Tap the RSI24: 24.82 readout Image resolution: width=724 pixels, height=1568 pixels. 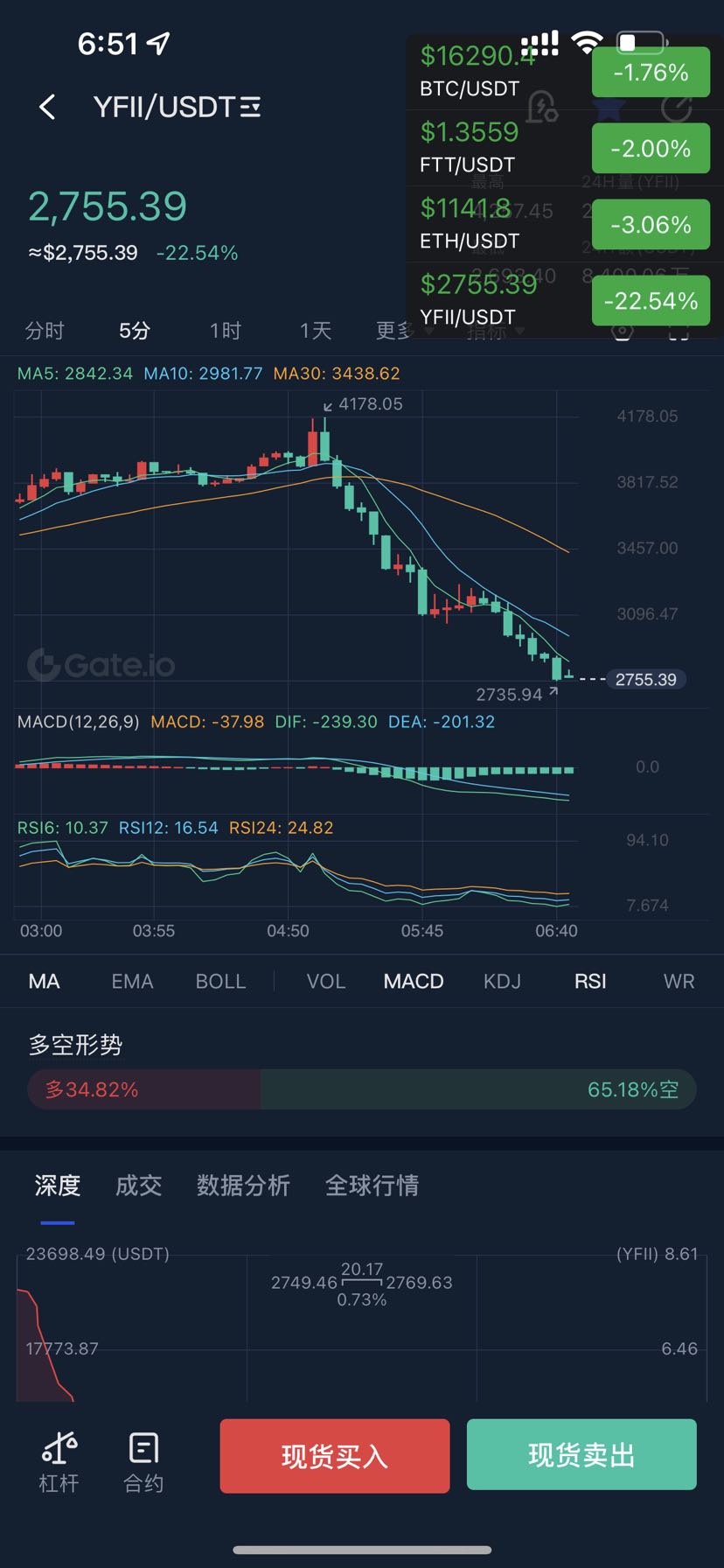pos(281,828)
